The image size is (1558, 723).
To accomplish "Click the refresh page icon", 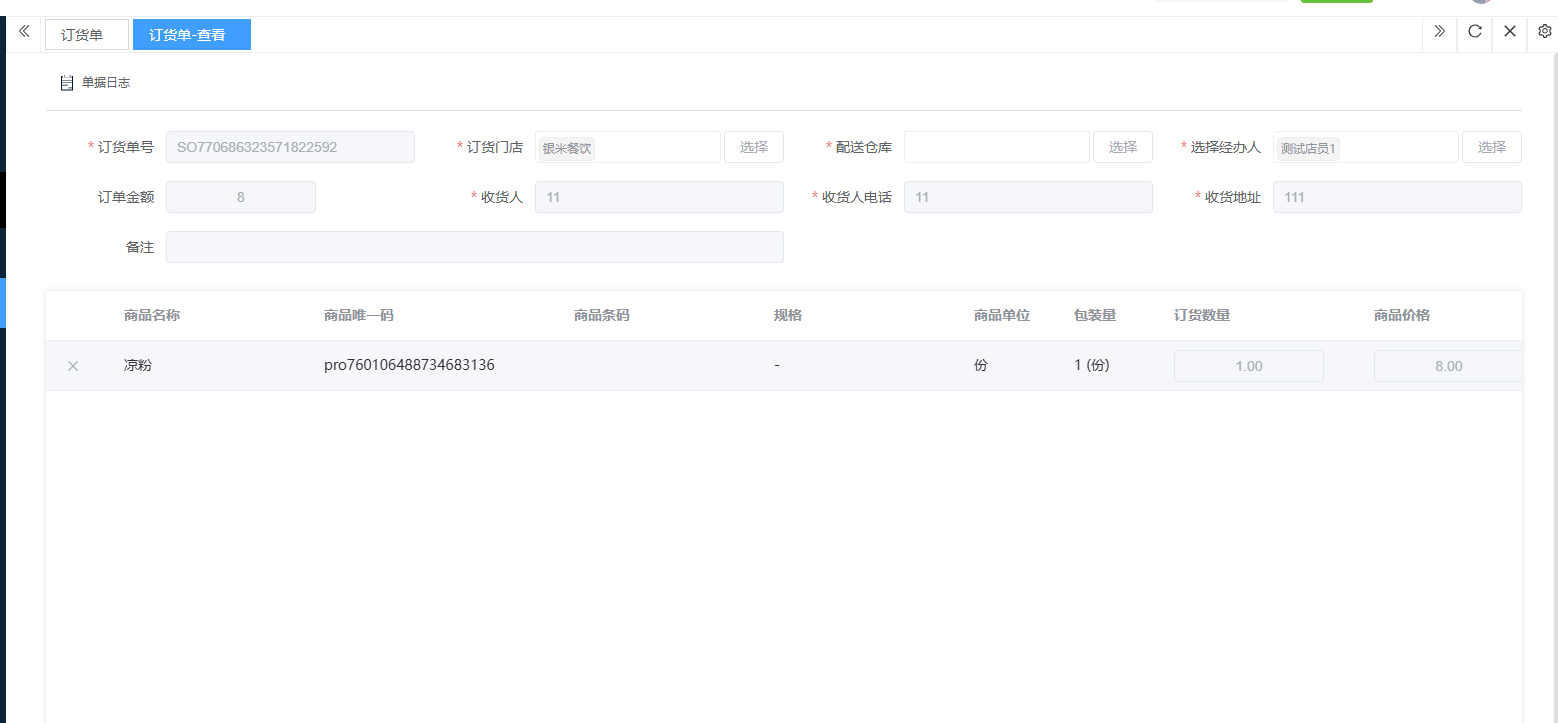I will pos(1474,32).
